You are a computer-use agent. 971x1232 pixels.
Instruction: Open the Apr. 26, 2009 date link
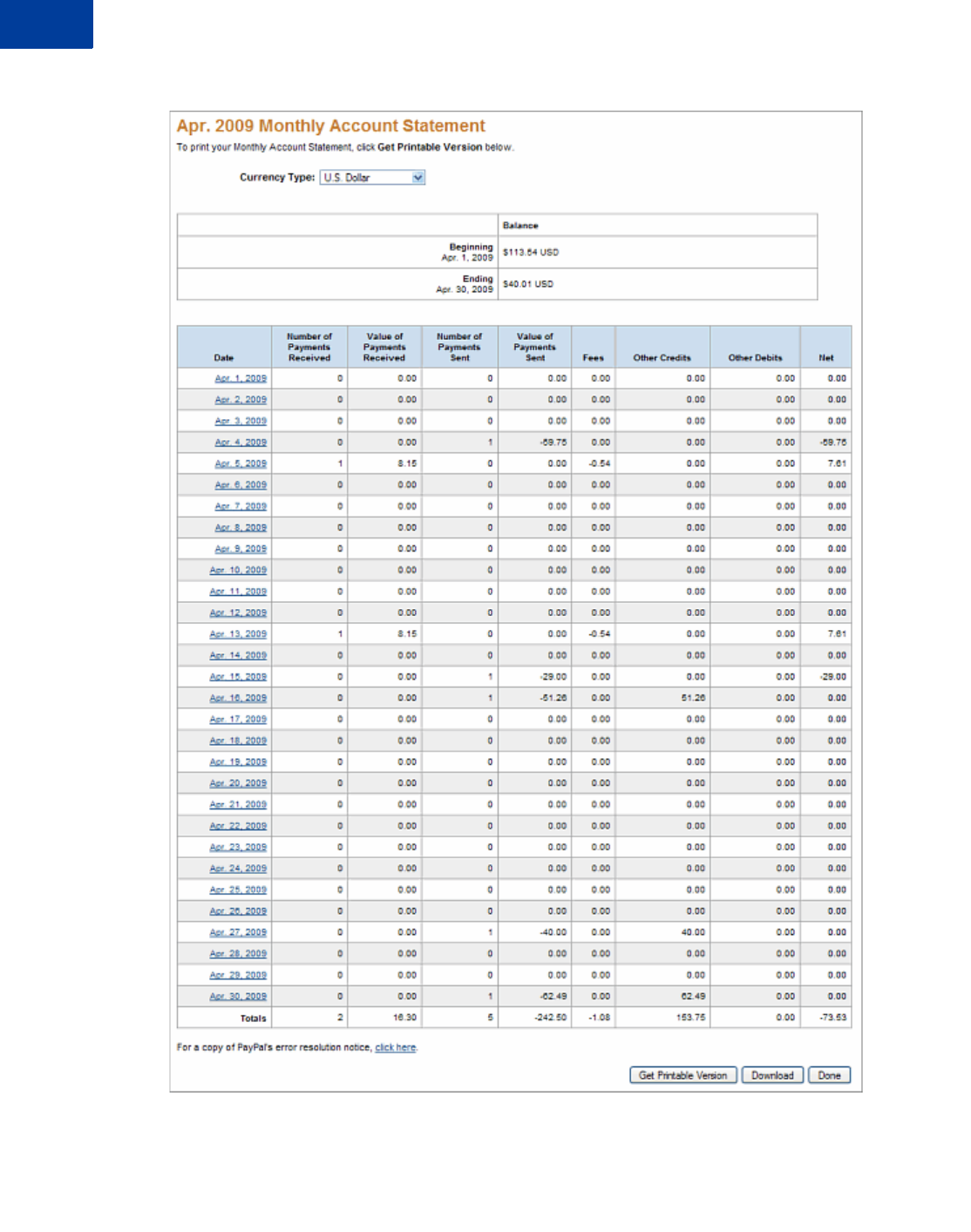pyautogui.click(x=238, y=912)
